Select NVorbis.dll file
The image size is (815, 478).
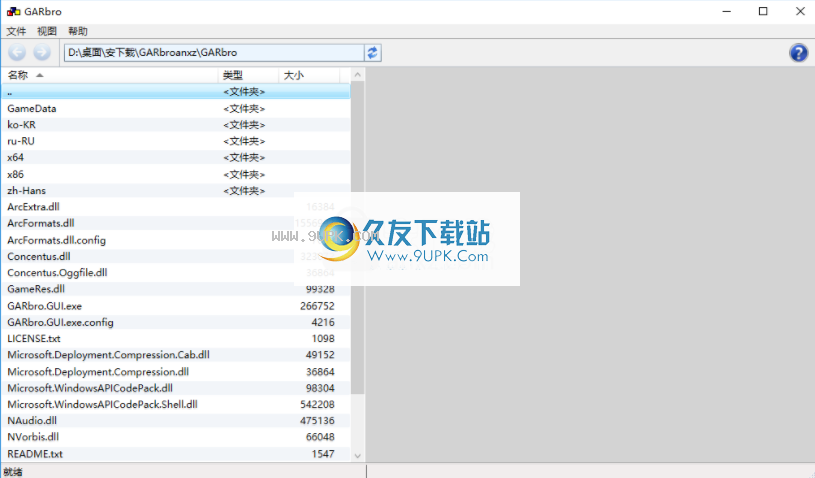click(176, 437)
